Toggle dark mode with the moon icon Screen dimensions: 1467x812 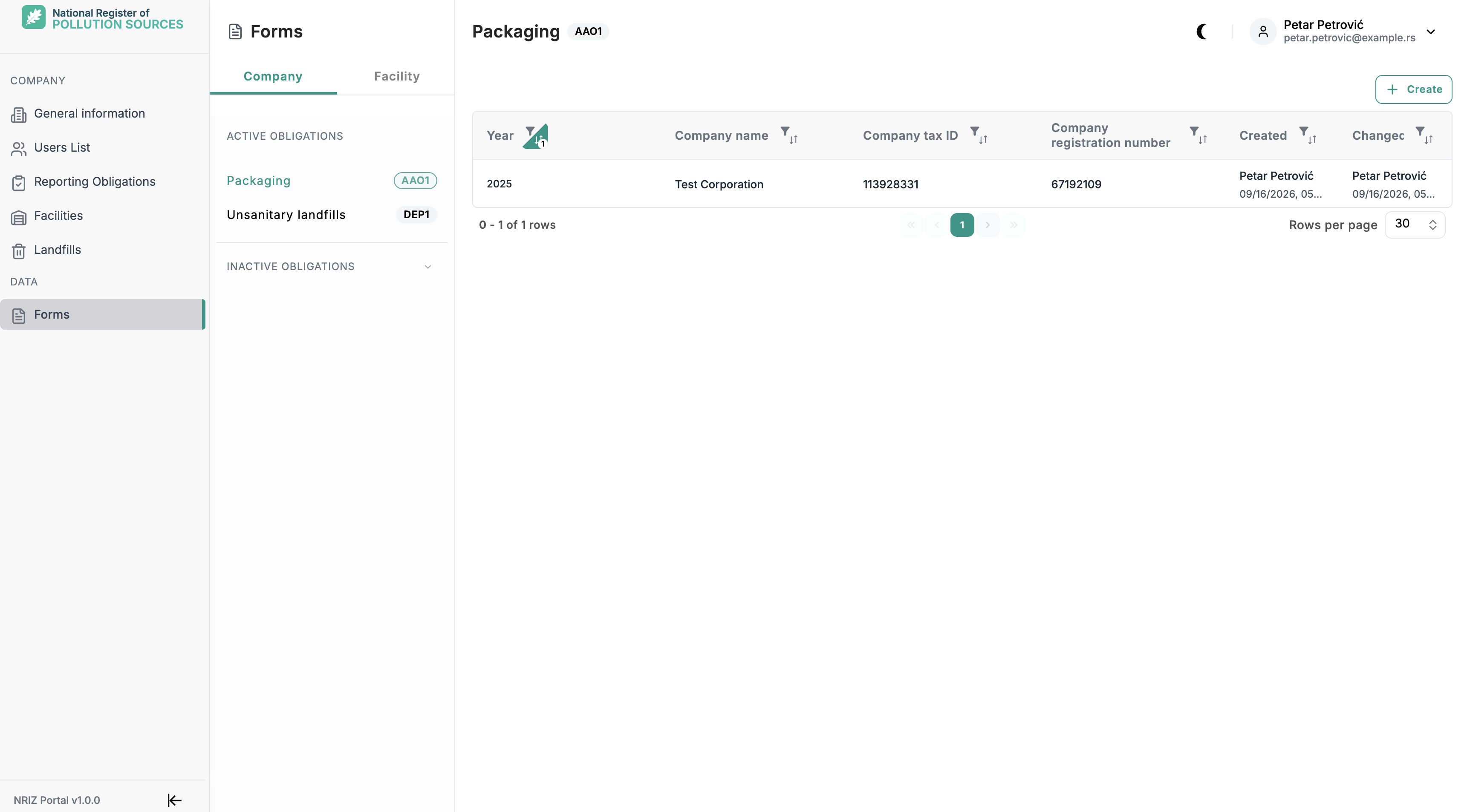1202,32
